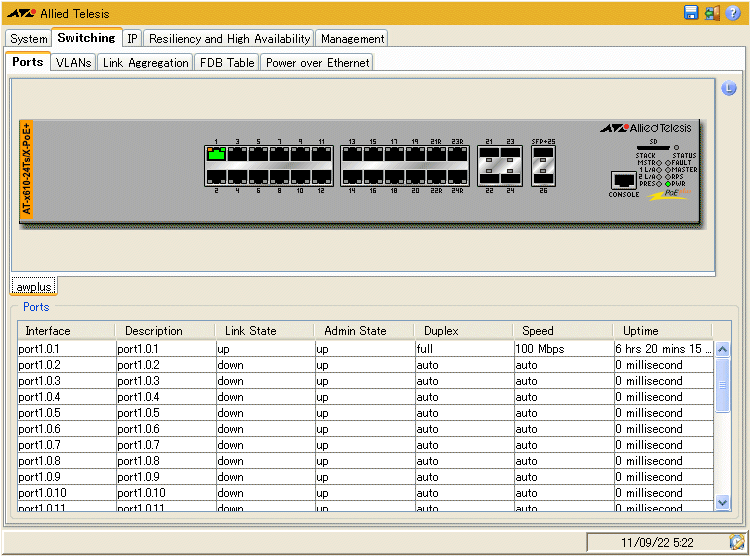
Task: Click 'down' link state of port1.0.4
Action: [x=265, y=397]
